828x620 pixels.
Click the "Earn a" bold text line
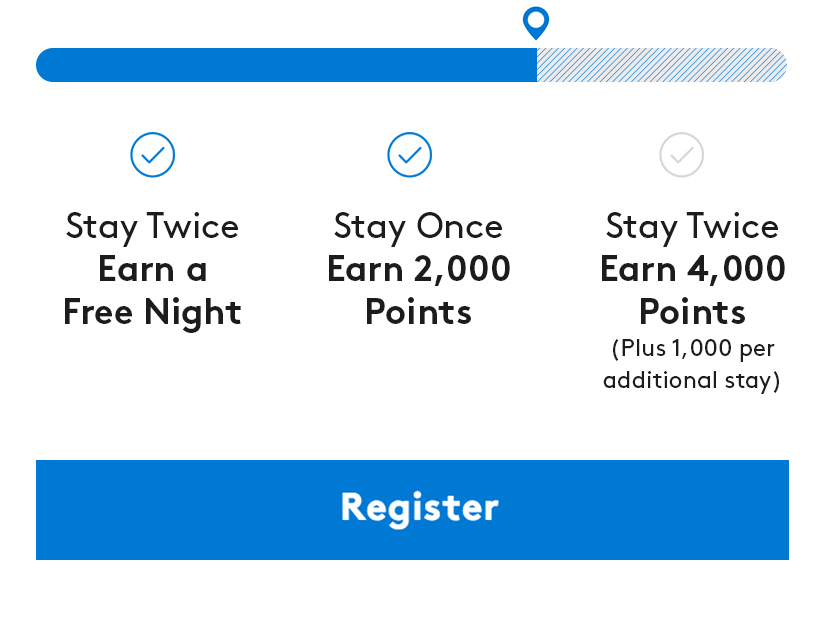tap(152, 269)
